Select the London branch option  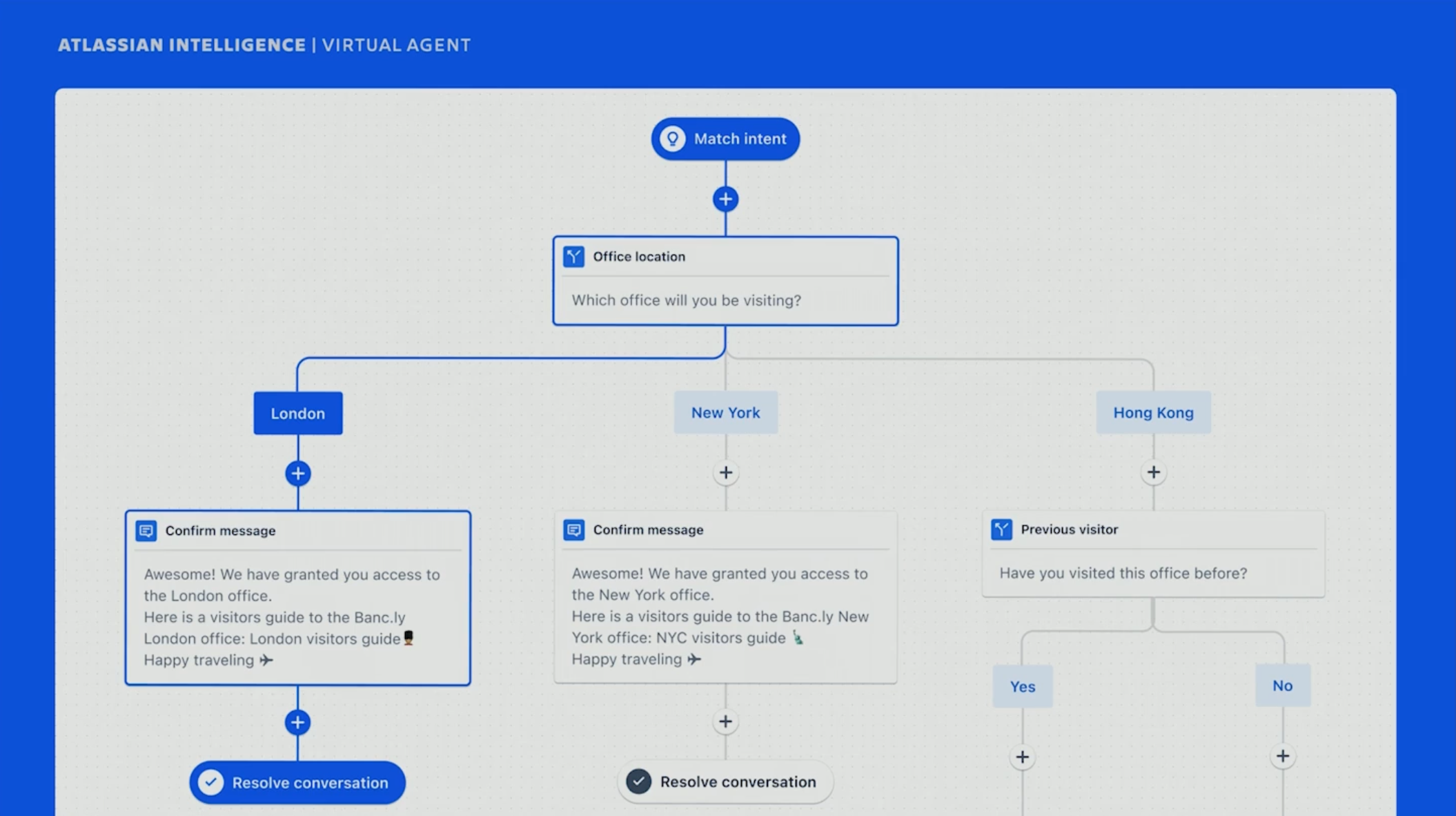click(x=297, y=412)
